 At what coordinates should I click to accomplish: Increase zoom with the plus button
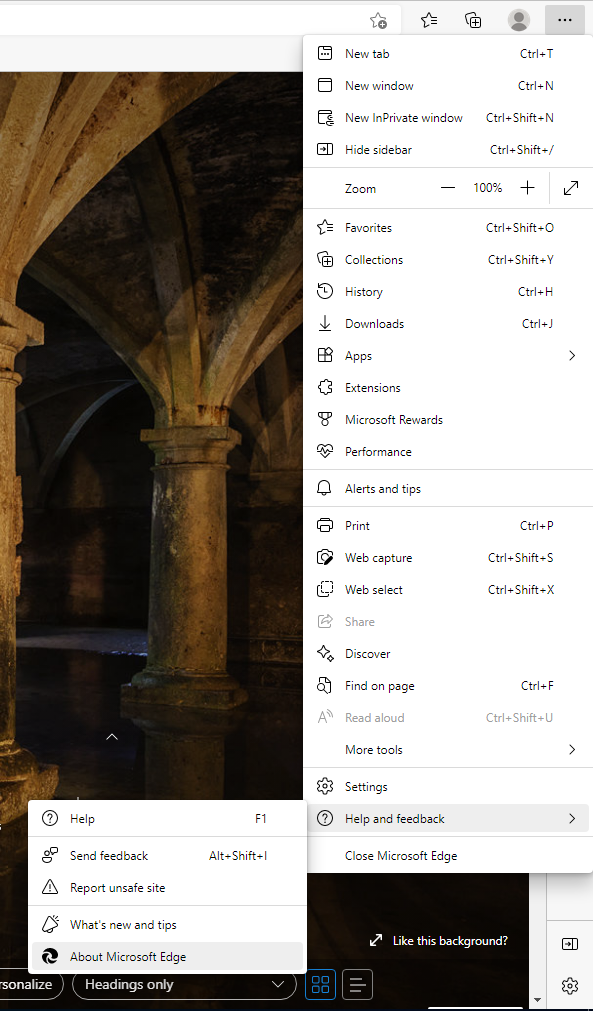[x=527, y=188]
